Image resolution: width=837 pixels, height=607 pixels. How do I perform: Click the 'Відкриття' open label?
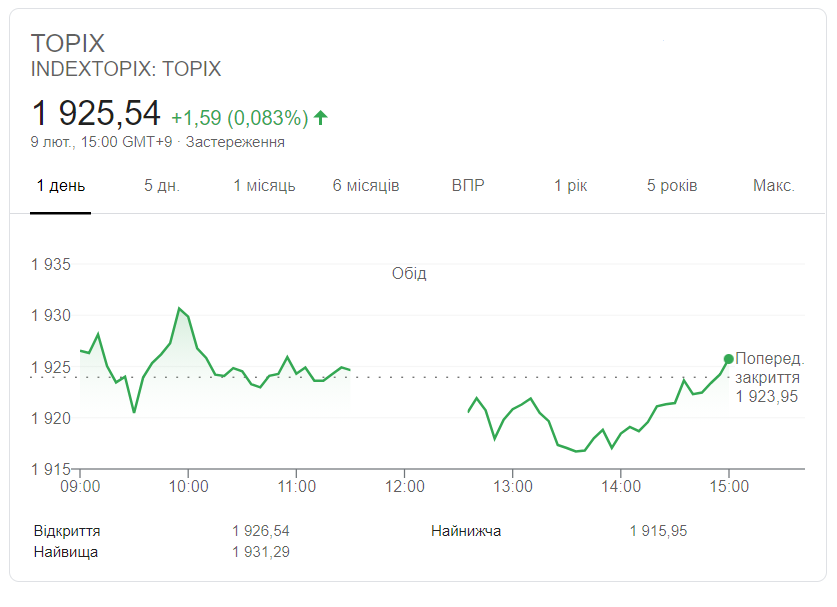coord(67,531)
